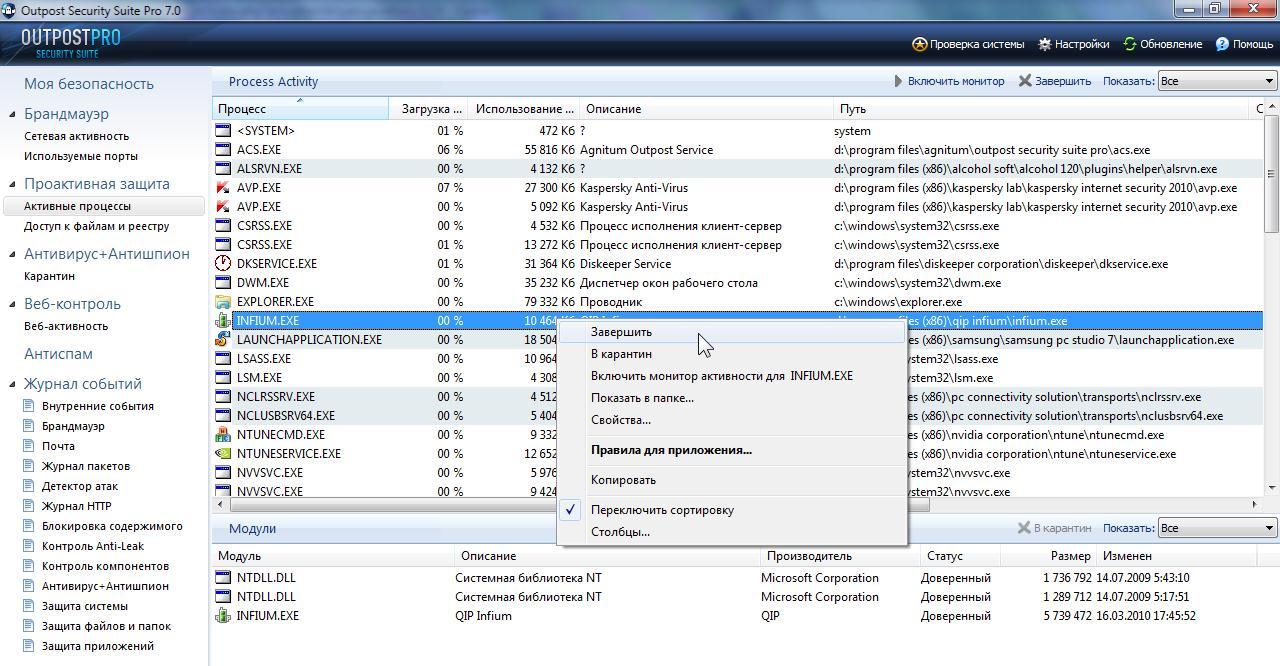
Task: Open Веб-активность in sidebar
Action: pos(66,326)
